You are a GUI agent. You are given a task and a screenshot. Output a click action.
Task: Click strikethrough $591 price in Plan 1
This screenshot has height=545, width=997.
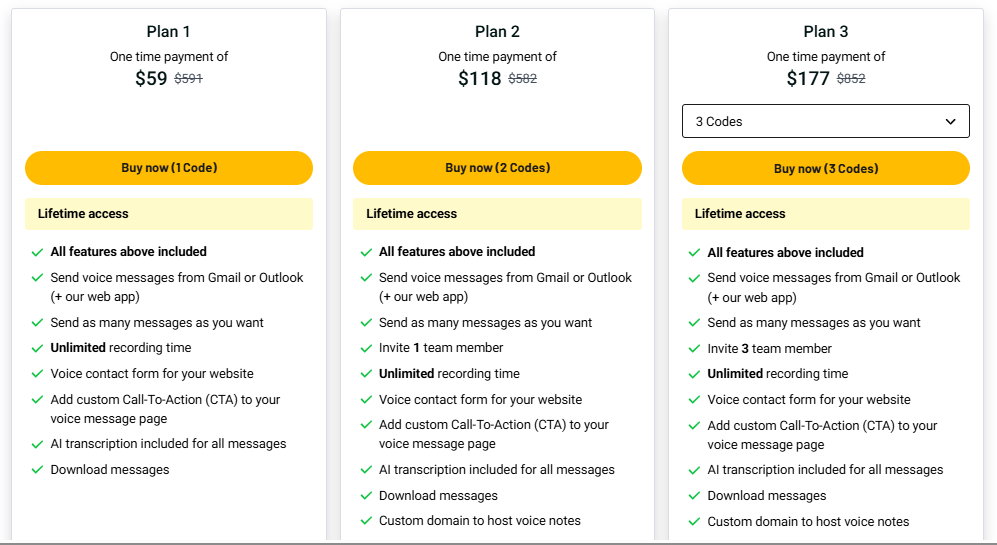point(188,78)
